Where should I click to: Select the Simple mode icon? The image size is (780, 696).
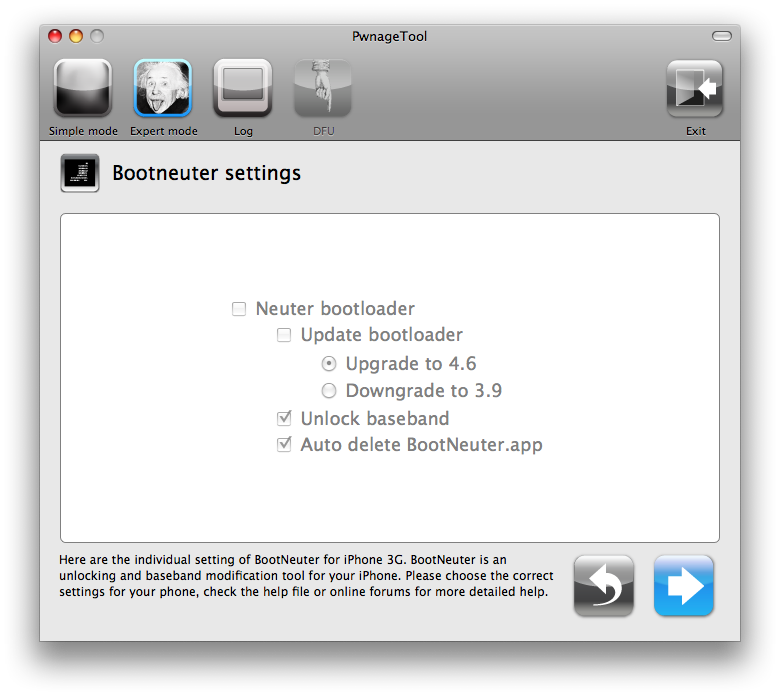[x=83, y=88]
